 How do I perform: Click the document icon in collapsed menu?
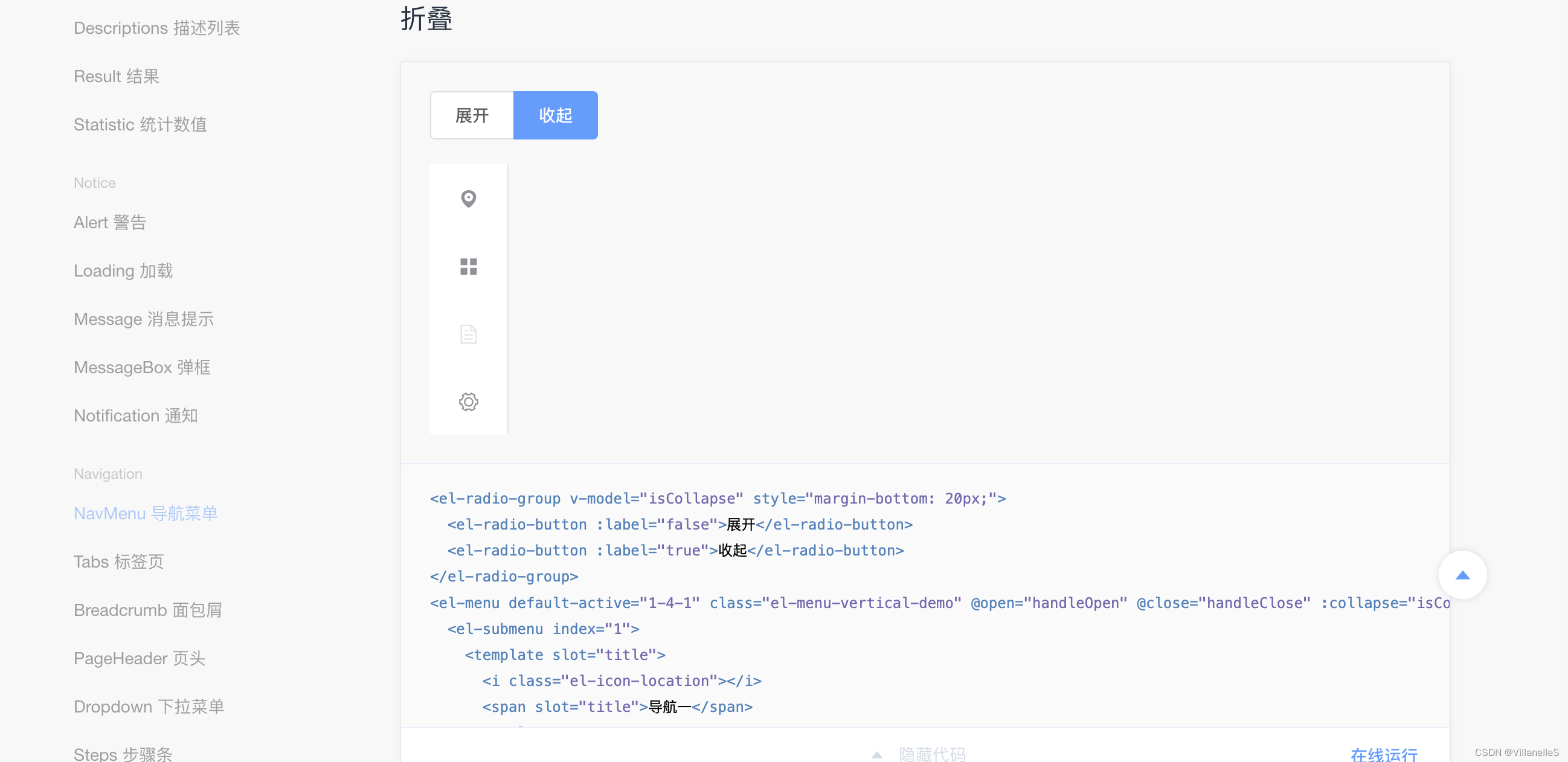click(x=468, y=334)
